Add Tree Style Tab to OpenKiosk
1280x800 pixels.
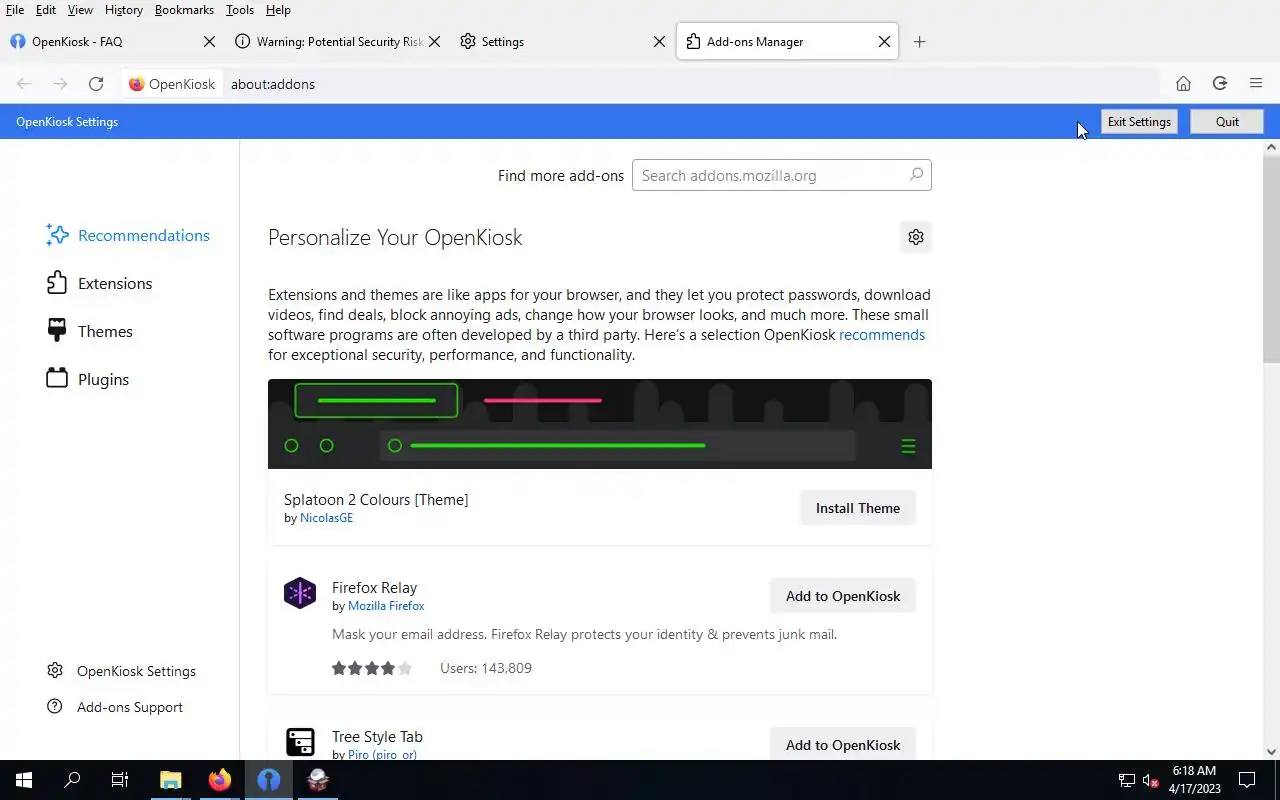tap(843, 745)
